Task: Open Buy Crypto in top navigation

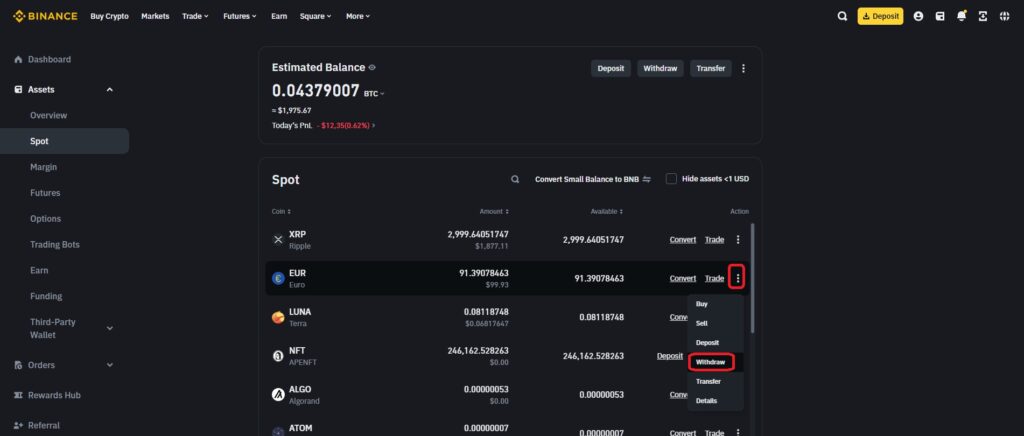Action: tap(110, 16)
